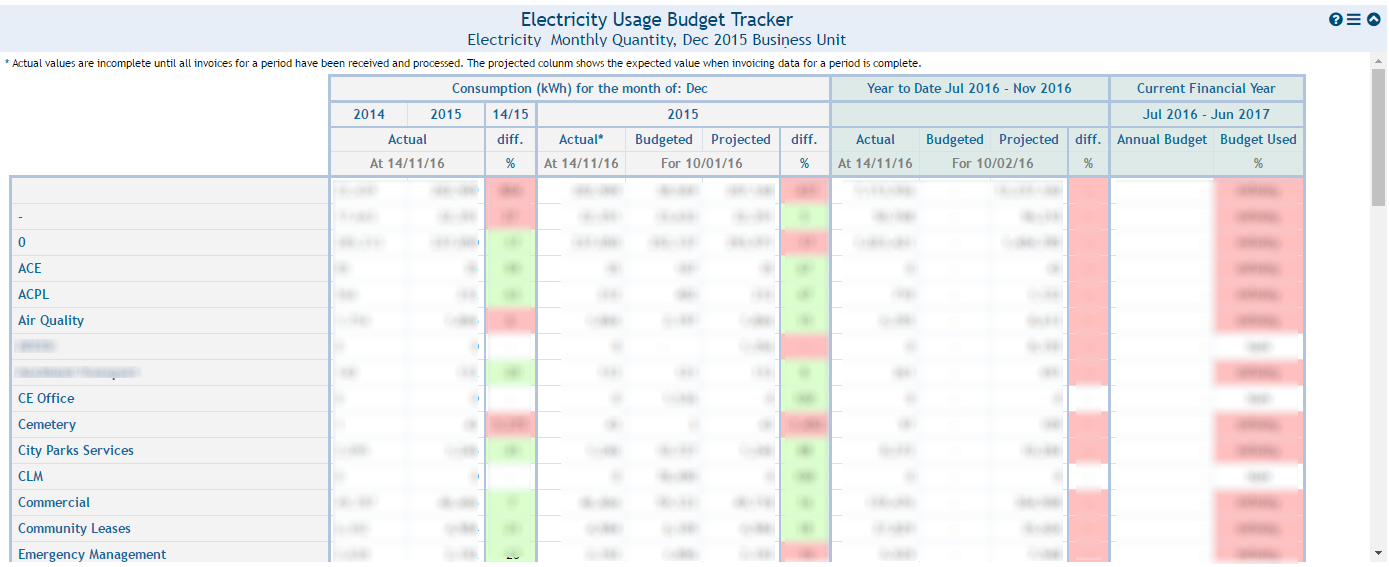
Task: Click the Electricity Usage Budget Tracker title
Action: click(656, 20)
